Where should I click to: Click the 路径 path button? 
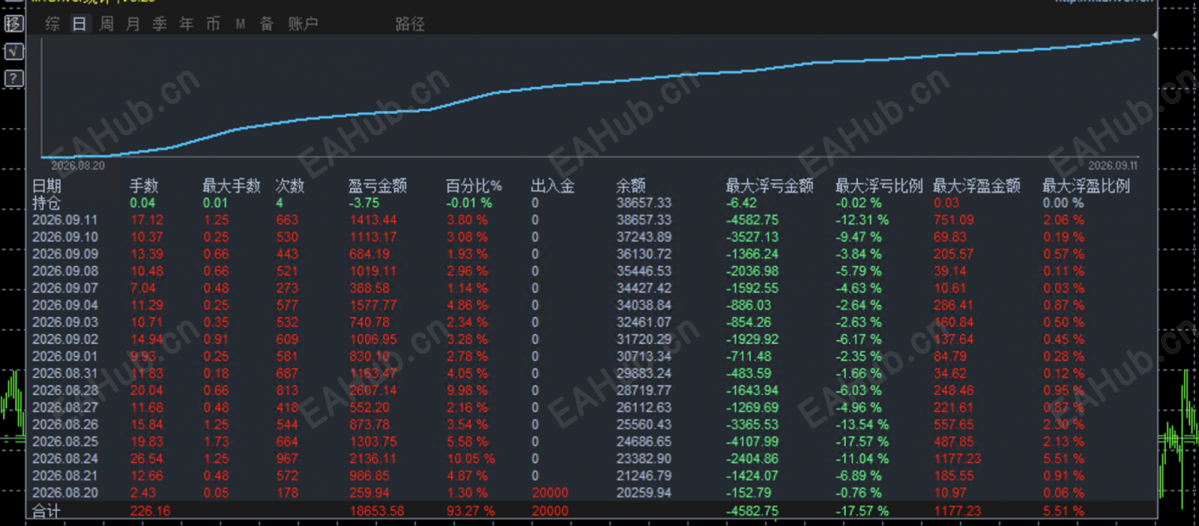point(410,24)
